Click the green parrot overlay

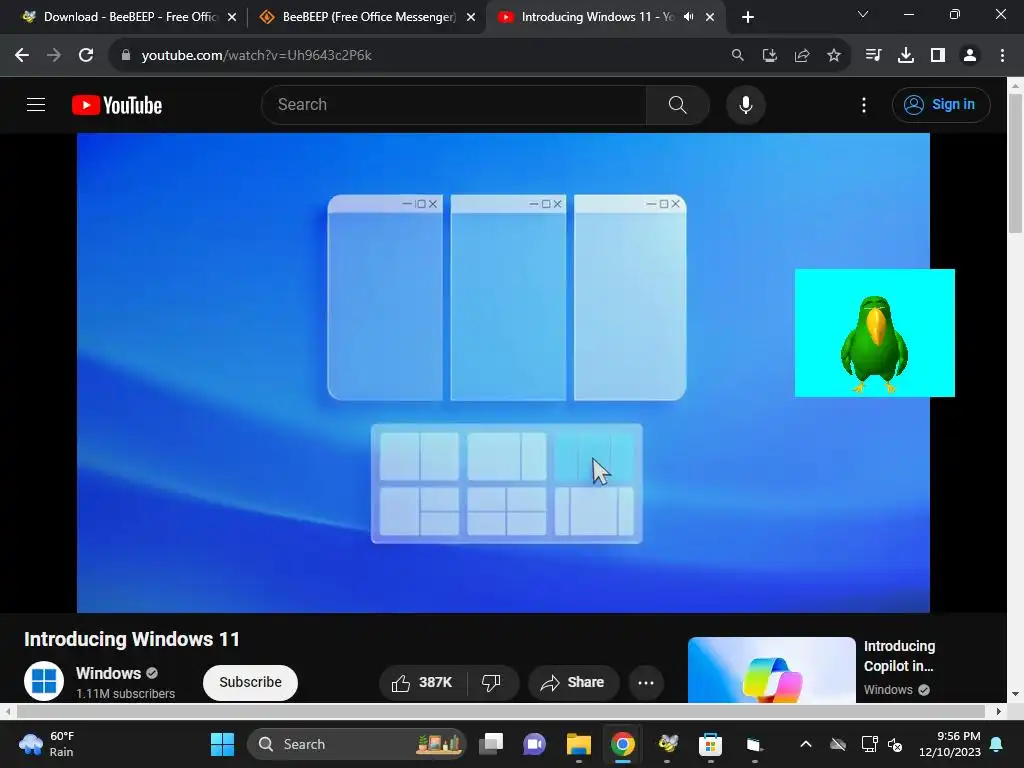point(874,333)
